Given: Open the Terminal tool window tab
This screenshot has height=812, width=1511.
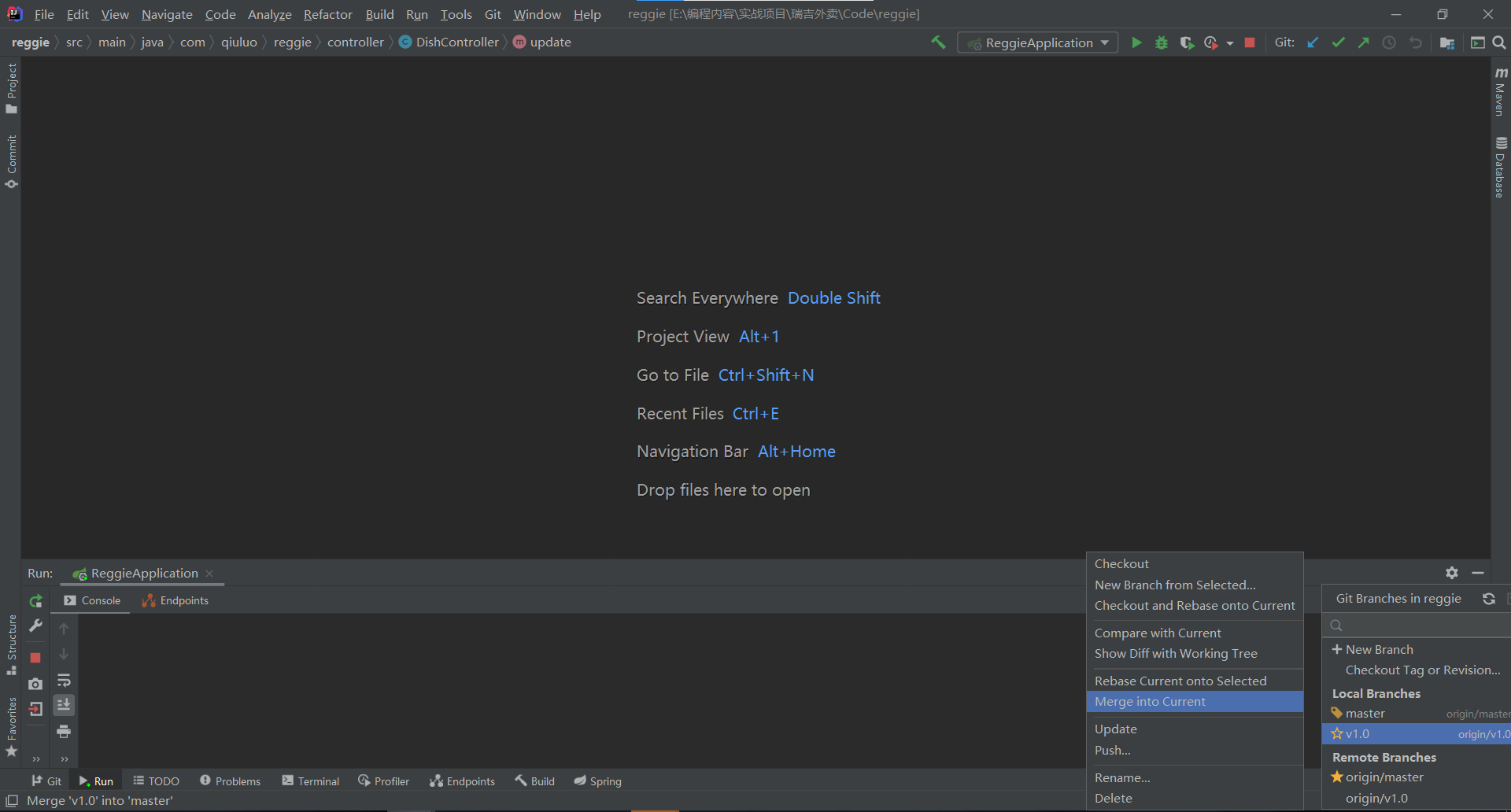Looking at the screenshot, I should pyautogui.click(x=311, y=781).
